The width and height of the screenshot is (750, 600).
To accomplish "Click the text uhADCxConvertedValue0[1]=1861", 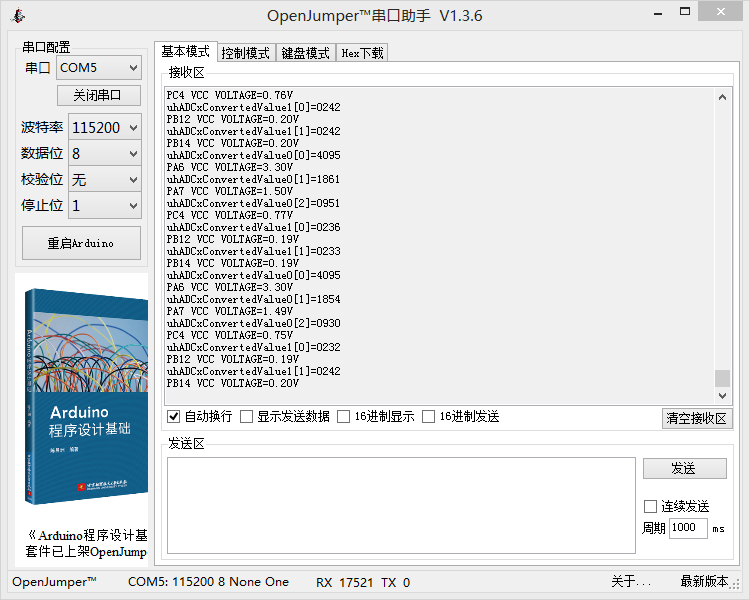I will [254, 179].
